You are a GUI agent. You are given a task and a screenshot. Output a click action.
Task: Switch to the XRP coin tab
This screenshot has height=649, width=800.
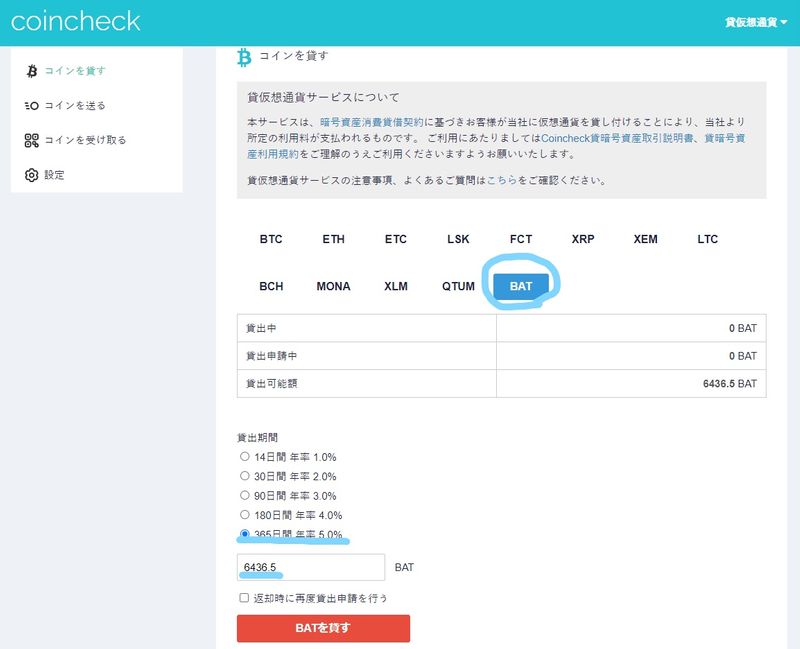click(x=583, y=240)
